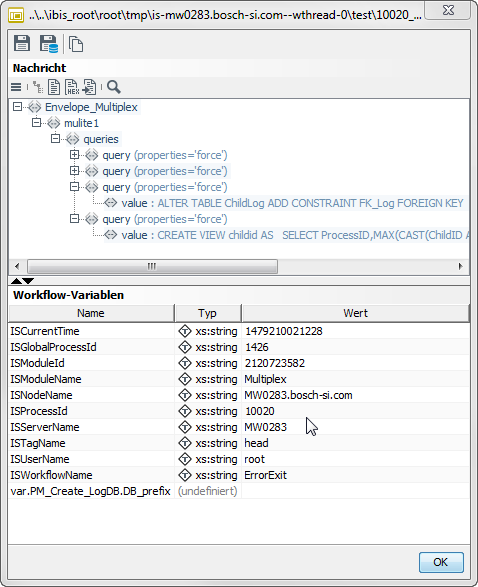Image resolution: width=478 pixels, height=587 pixels.
Task: Sort by the Name column header
Action: coord(91,313)
